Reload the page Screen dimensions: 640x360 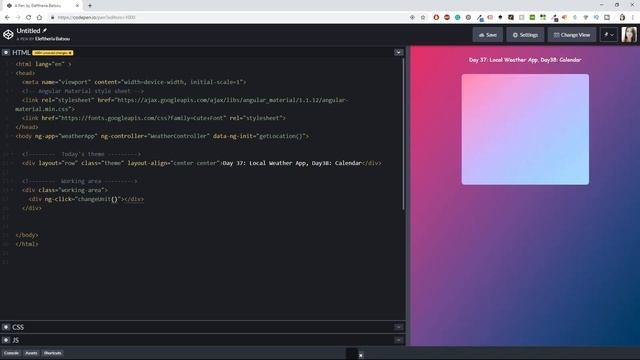29,18
